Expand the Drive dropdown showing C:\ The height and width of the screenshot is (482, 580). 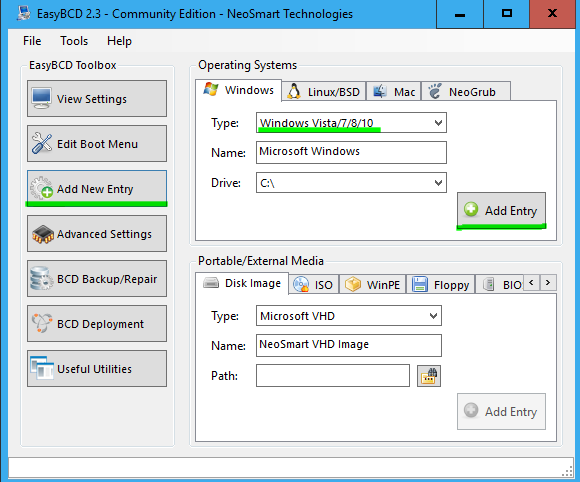(351, 182)
